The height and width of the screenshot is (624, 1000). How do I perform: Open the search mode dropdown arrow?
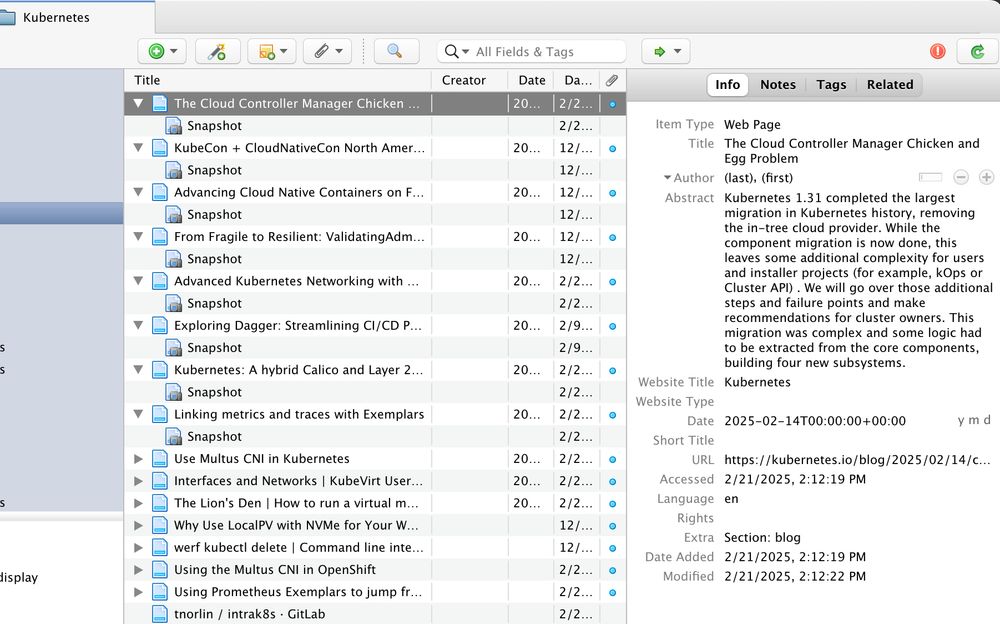pyautogui.click(x=465, y=52)
